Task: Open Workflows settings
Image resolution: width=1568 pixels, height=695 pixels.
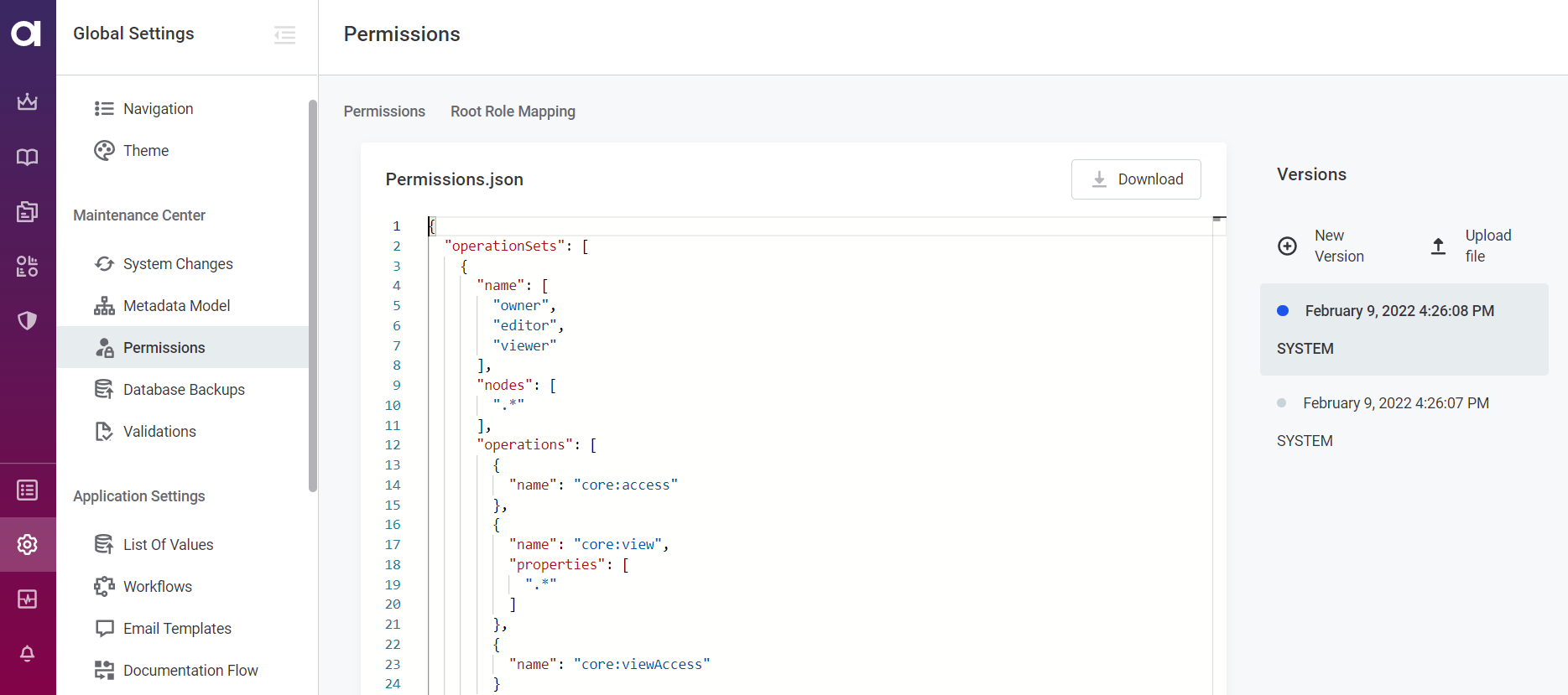Action: (x=158, y=587)
